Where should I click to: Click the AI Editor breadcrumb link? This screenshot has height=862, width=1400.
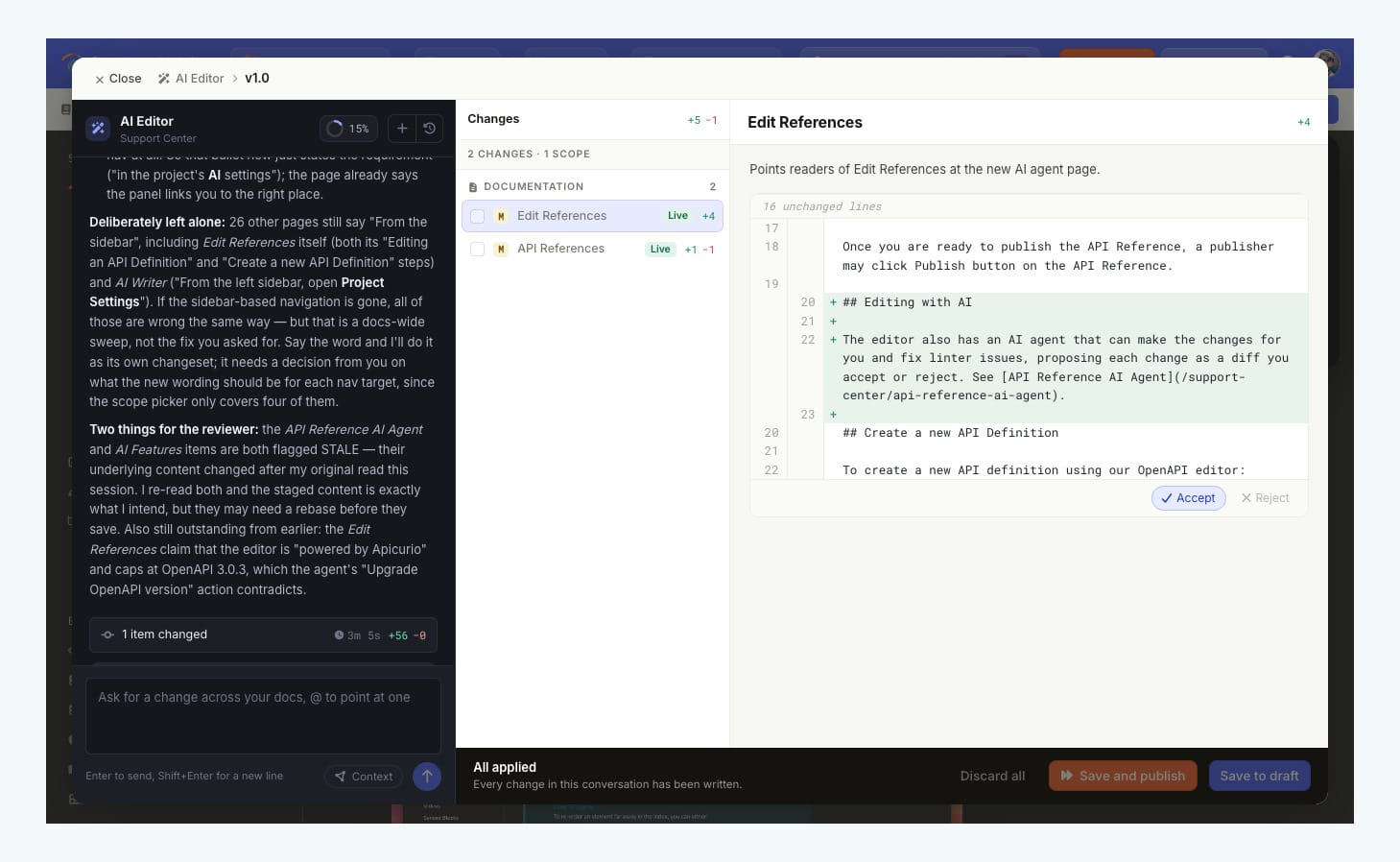[191, 79]
